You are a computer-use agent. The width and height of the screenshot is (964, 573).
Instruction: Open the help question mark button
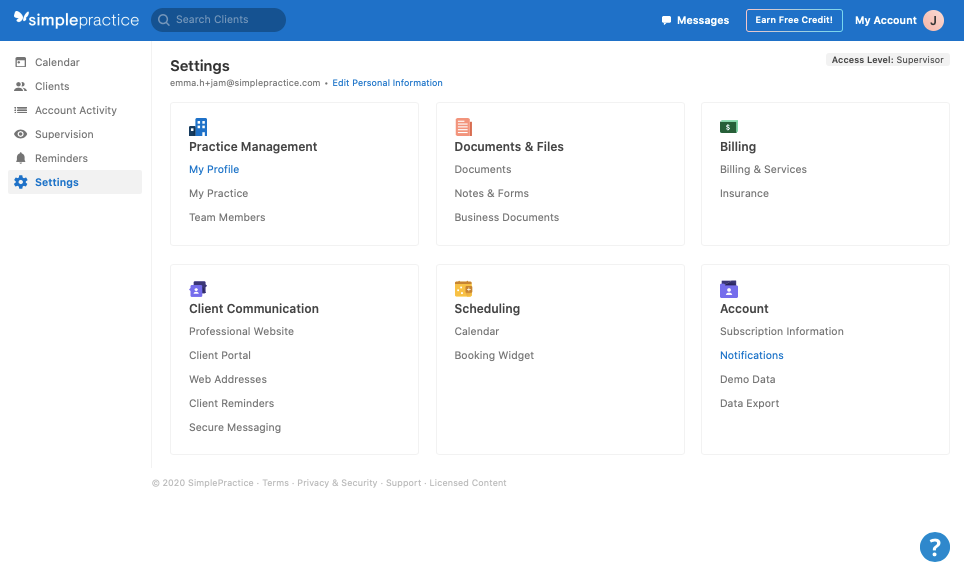click(934, 547)
